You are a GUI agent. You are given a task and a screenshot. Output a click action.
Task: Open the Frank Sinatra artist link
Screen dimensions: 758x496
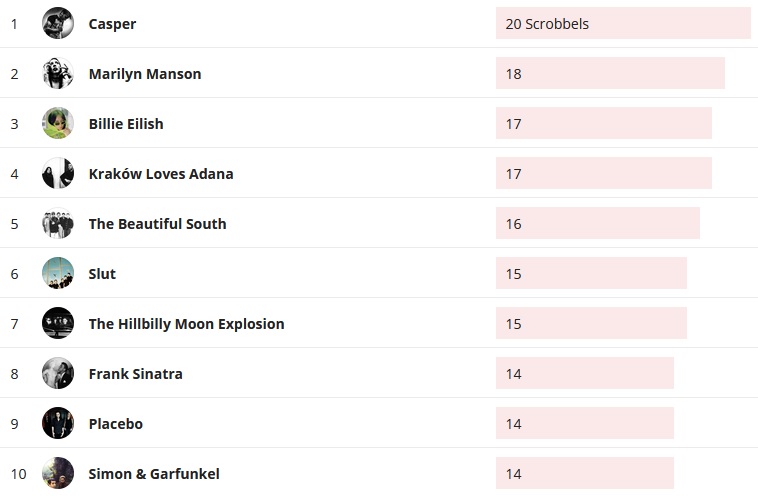tap(135, 374)
